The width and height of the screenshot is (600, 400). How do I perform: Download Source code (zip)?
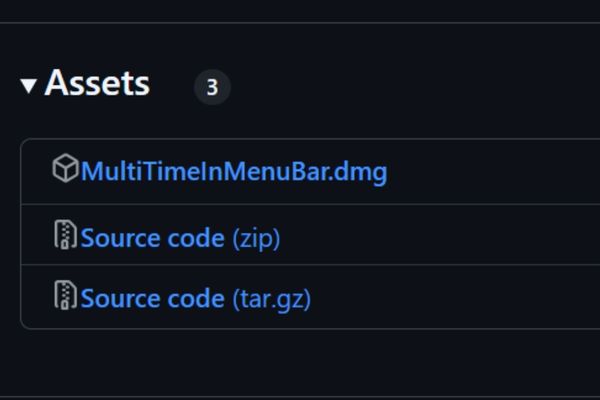tap(152, 238)
